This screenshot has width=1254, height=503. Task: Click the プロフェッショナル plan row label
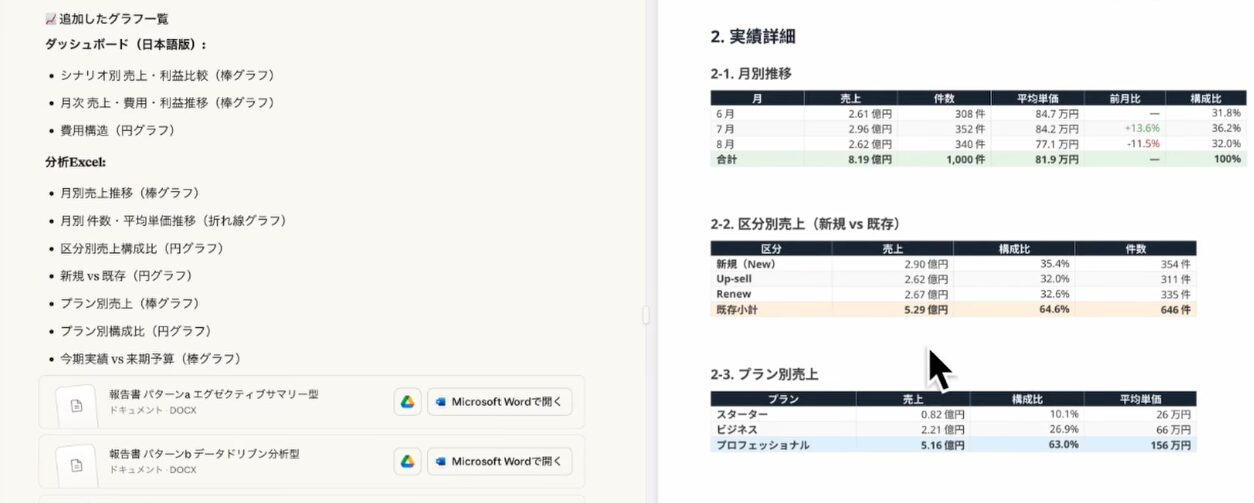pyautogui.click(x=762, y=445)
